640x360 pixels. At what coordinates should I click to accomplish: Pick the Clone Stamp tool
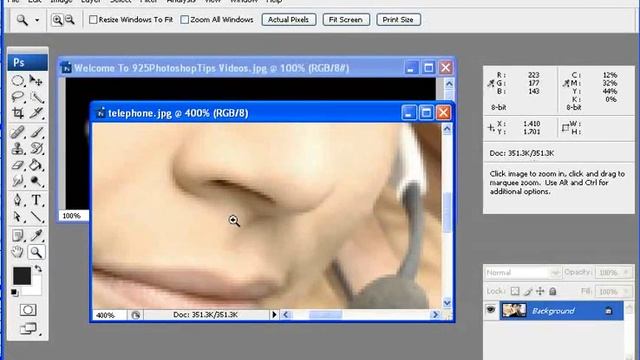[x=18, y=148]
